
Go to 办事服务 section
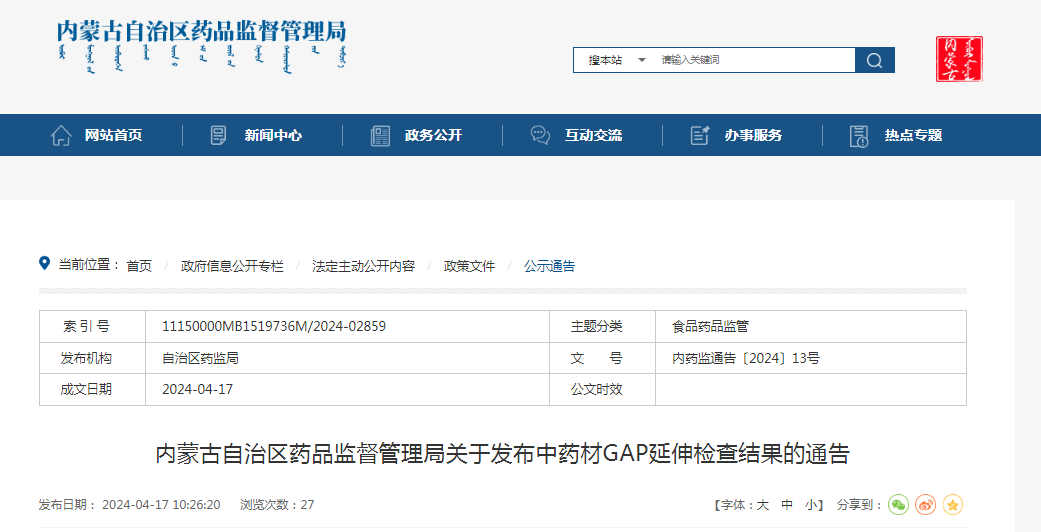point(753,135)
